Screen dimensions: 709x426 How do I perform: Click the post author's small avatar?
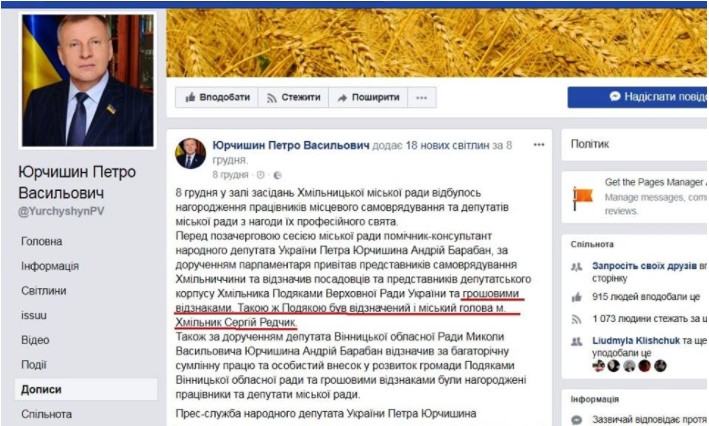pos(191,154)
